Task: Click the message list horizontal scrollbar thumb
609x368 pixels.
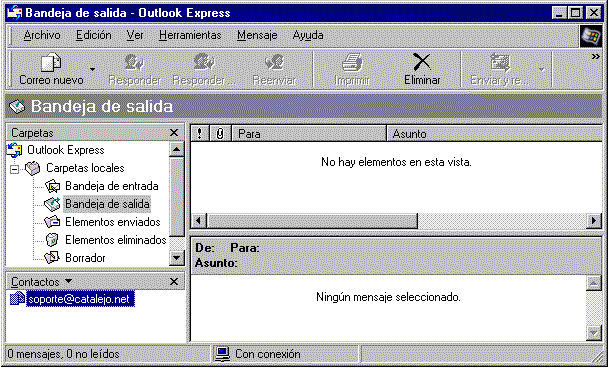Action: click(x=311, y=221)
